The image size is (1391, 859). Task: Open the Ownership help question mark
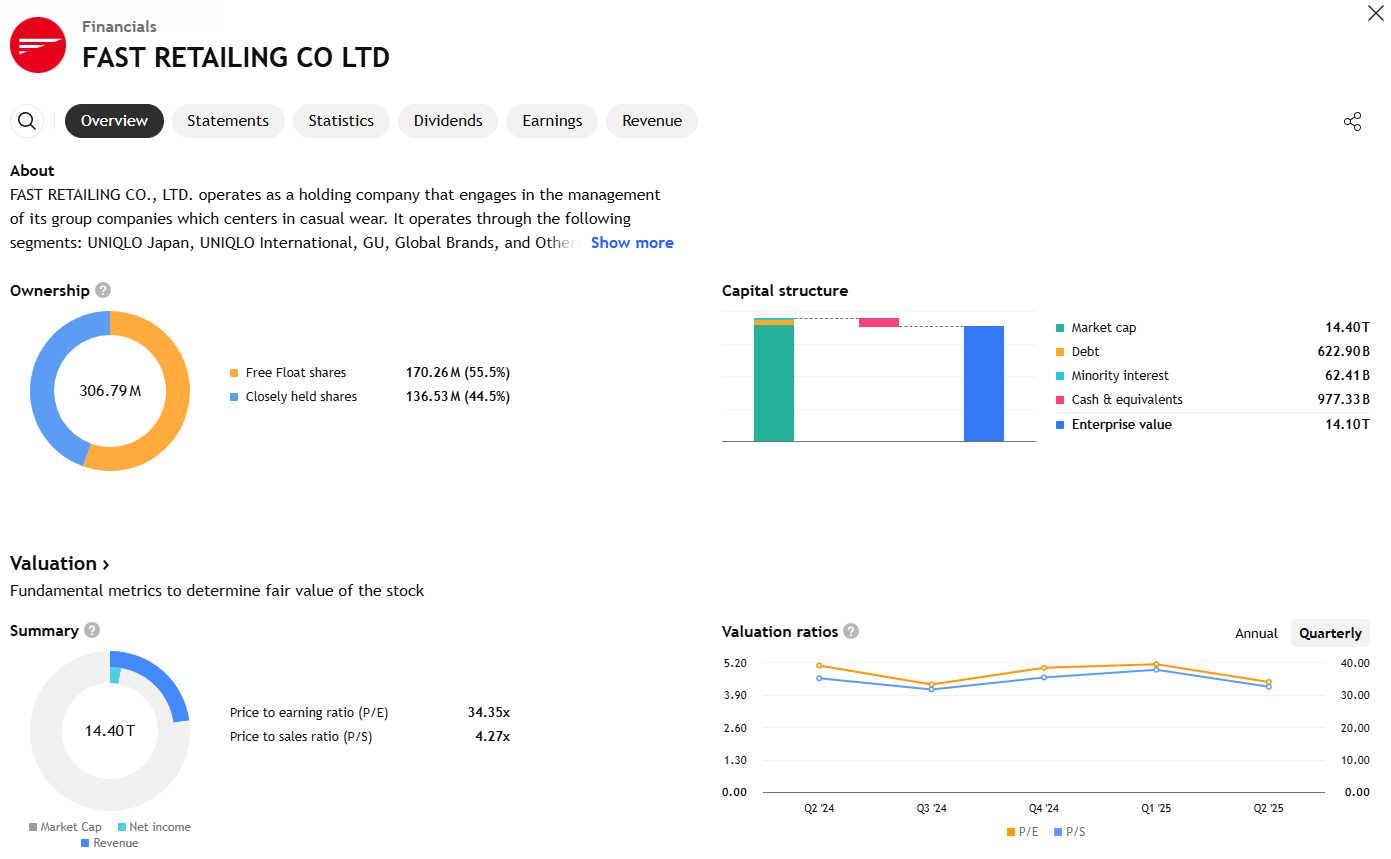click(x=102, y=290)
